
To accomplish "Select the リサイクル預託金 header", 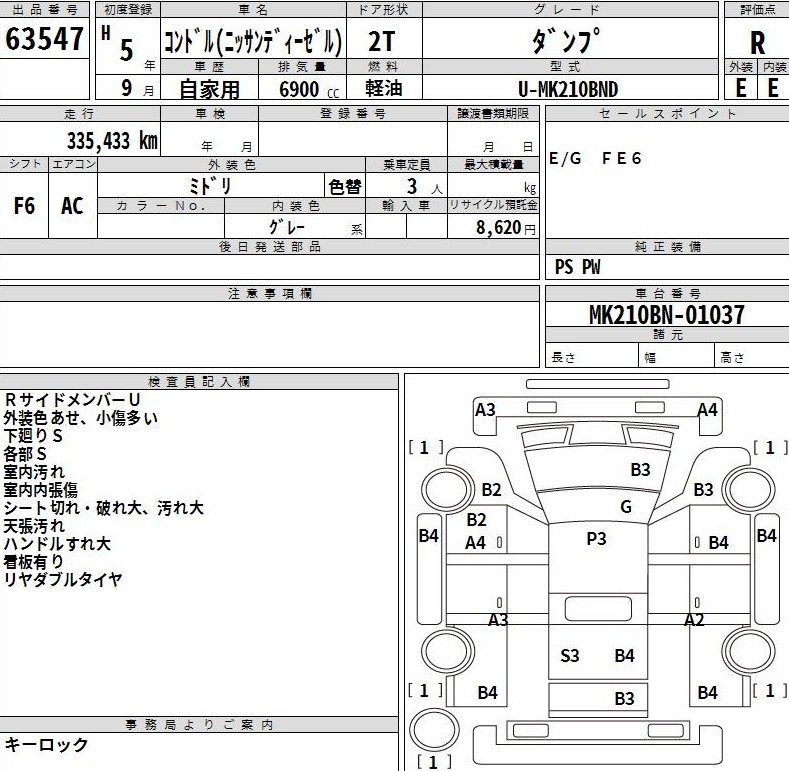I will 493,205.
